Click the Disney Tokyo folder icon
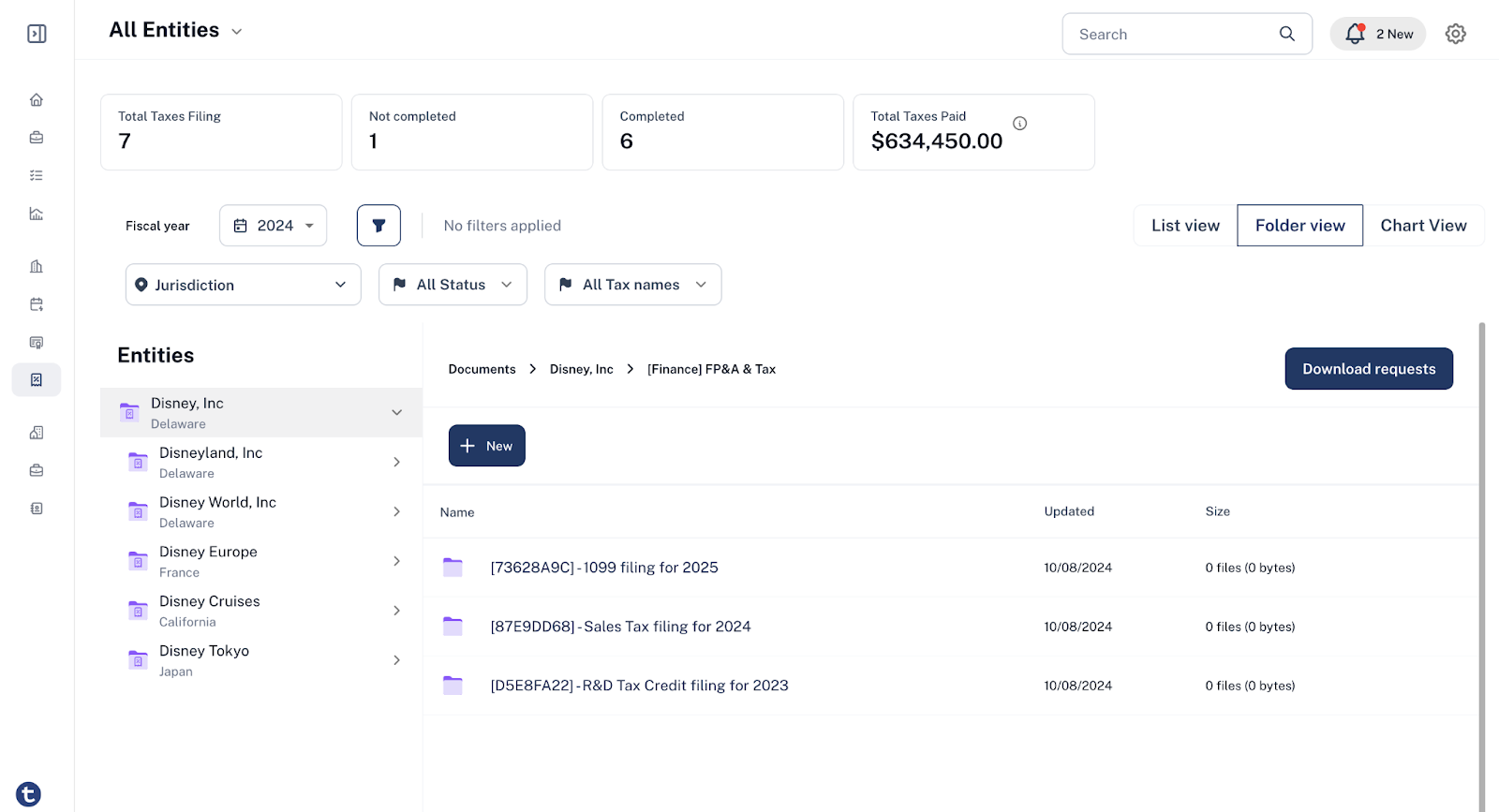 point(138,660)
